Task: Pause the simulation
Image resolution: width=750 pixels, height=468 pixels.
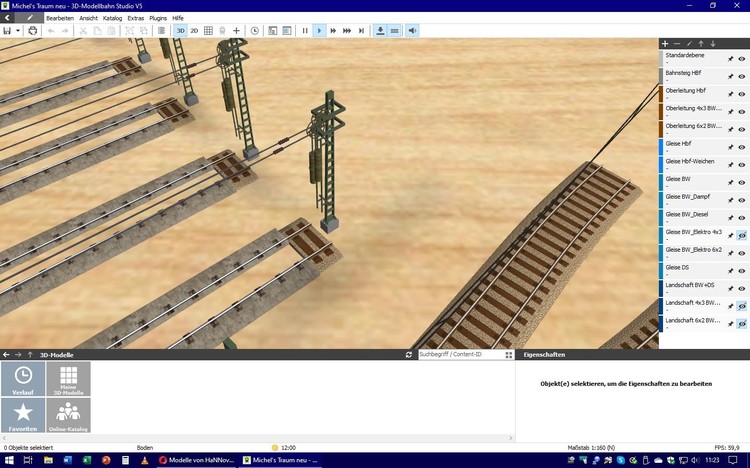Action: (305, 31)
